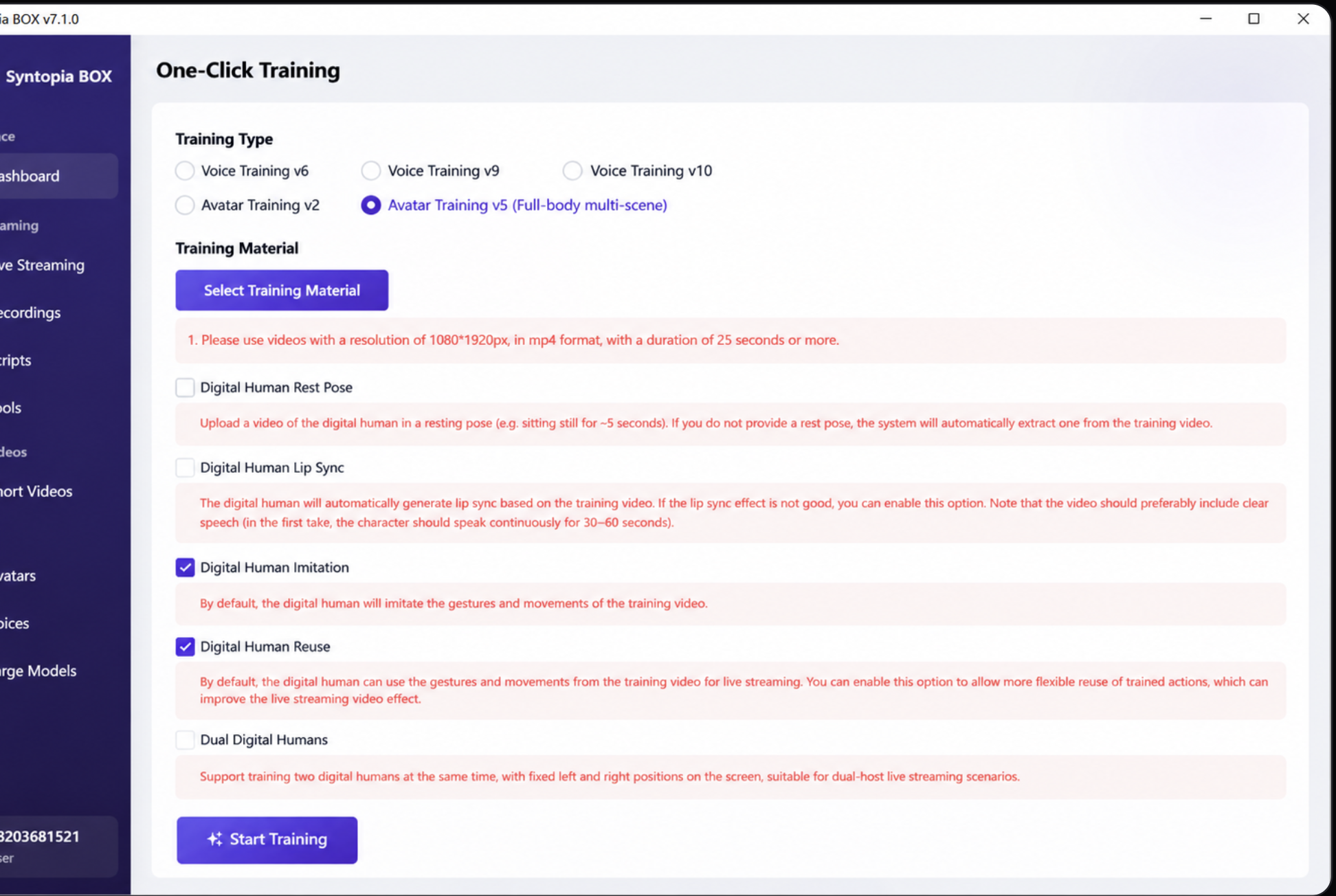Screen dimensions: 1336x896
Task: Uncheck Digital Human Reuse checkbox
Action: 185,647
